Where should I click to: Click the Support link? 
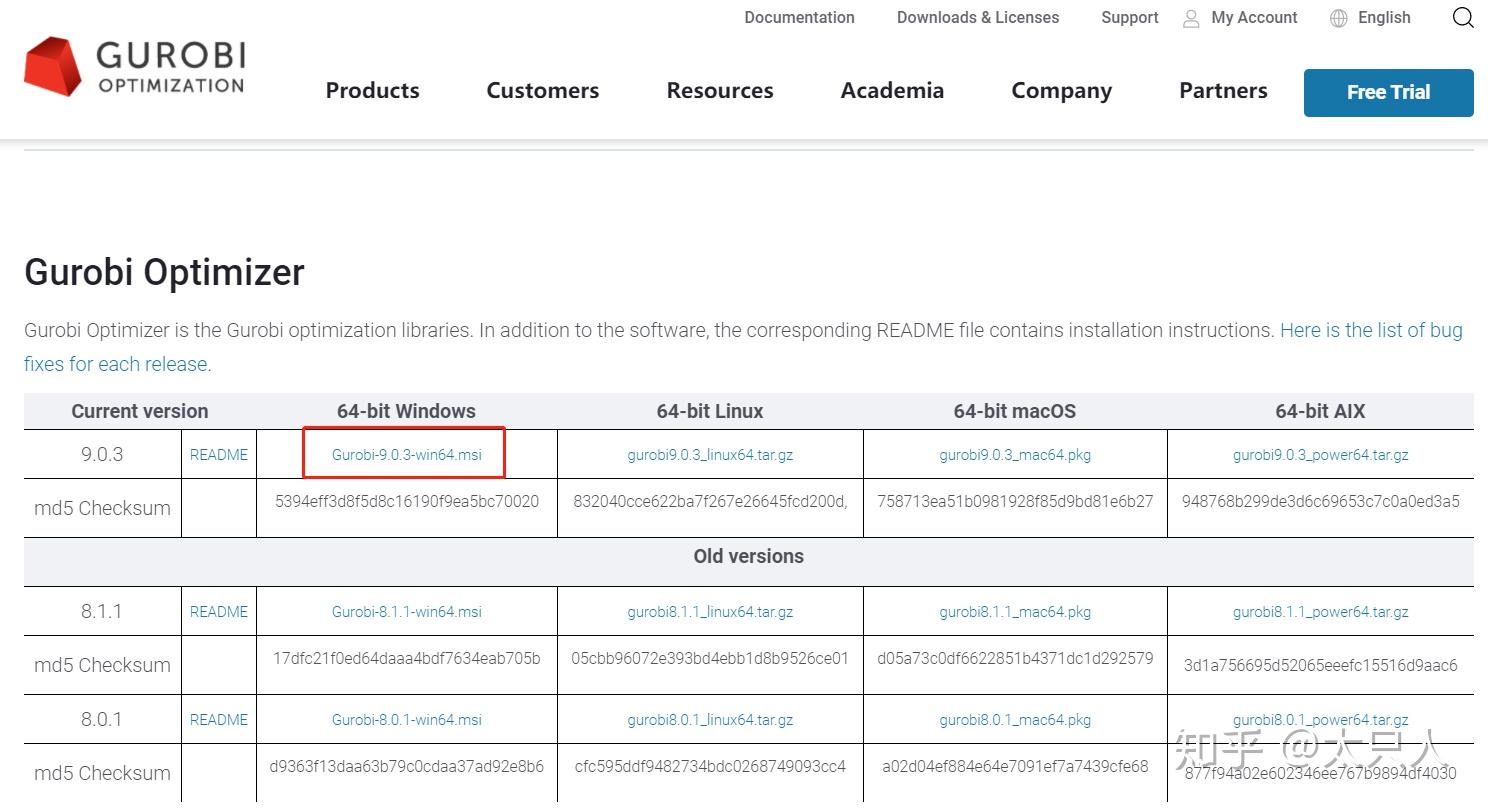[x=1129, y=17]
